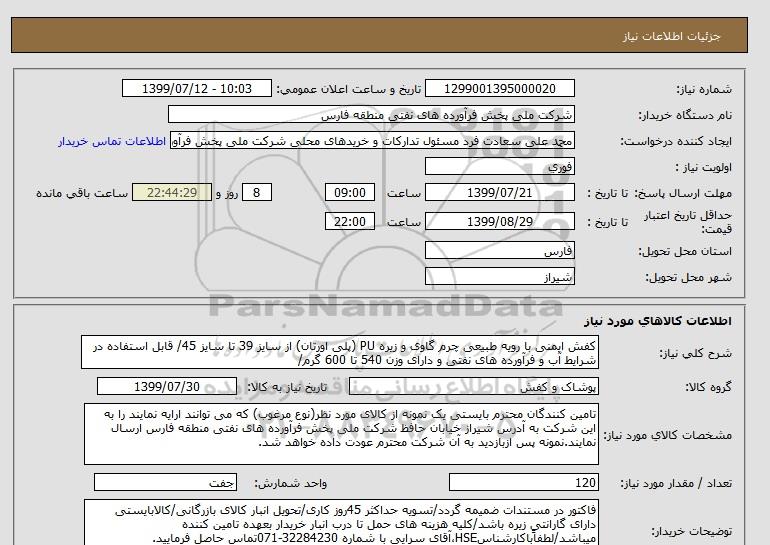Click the unit of measure field جفت
Screen dimensions: 770x545
tap(165, 483)
